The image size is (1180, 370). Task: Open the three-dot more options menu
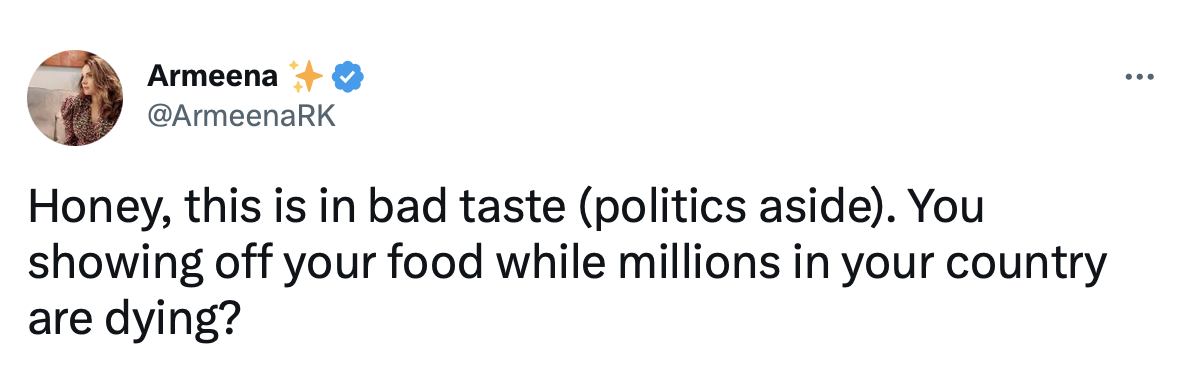click(1139, 77)
